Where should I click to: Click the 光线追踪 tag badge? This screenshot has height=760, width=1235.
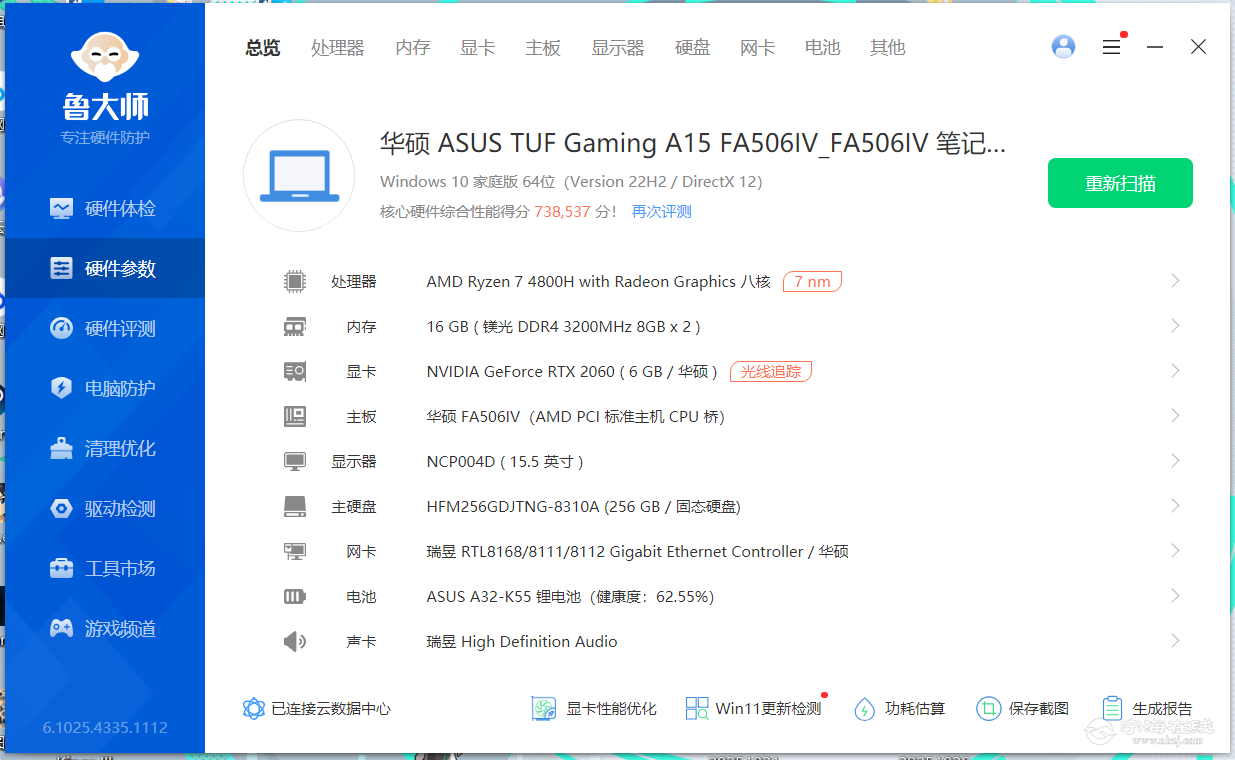(770, 371)
